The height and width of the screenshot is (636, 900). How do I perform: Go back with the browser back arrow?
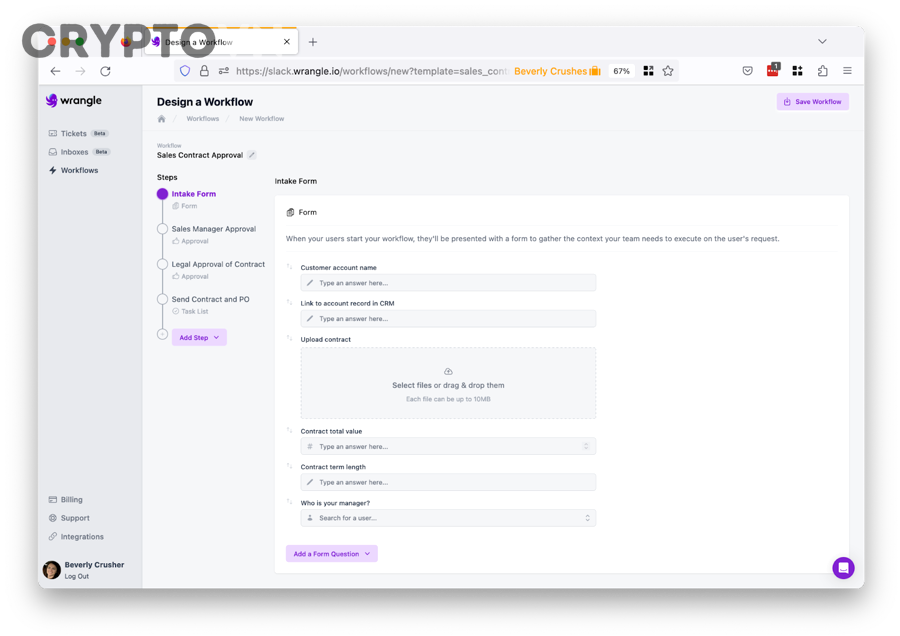(x=55, y=71)
